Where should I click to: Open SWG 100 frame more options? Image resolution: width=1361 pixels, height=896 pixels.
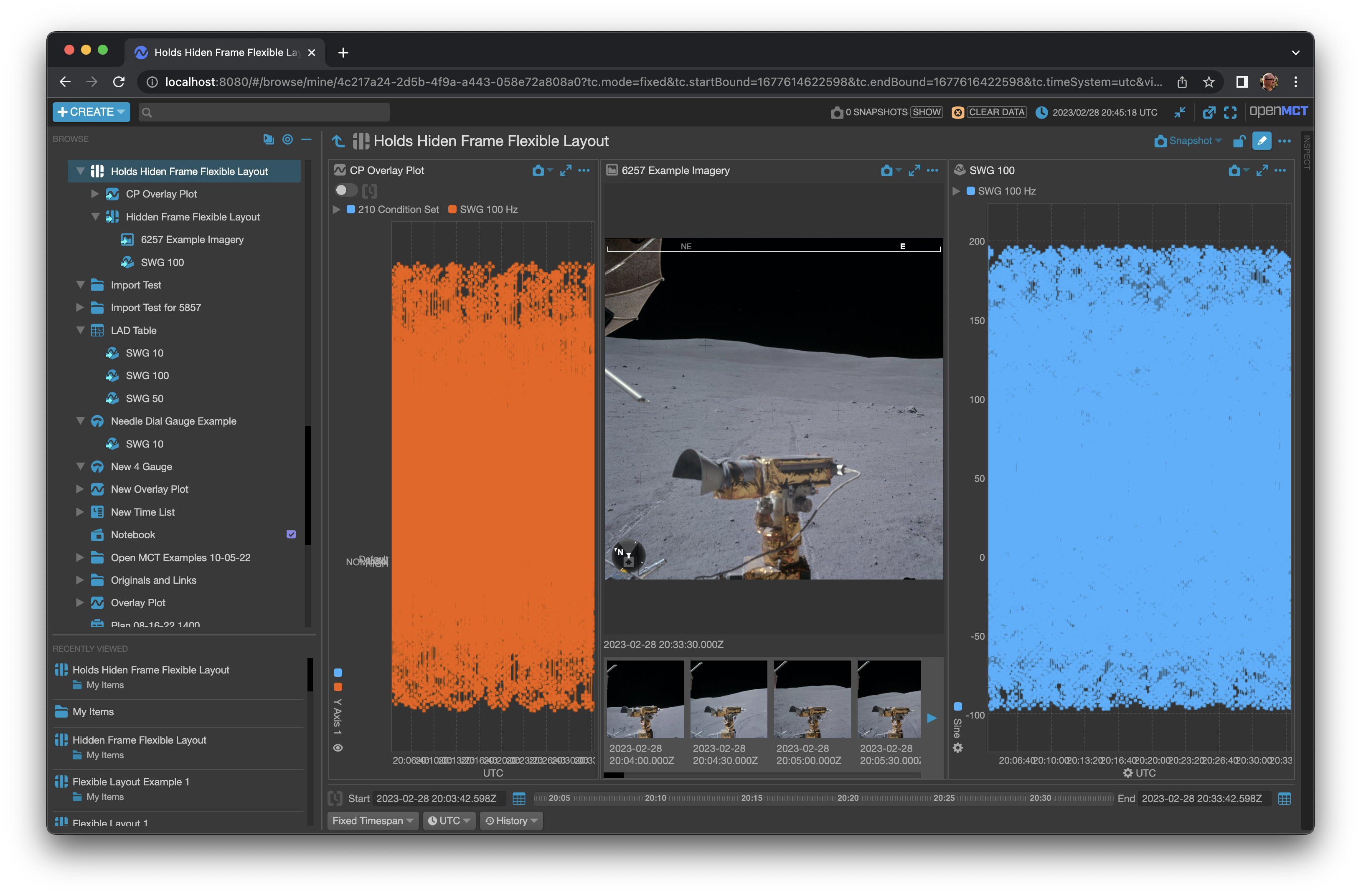click(1280, 170)
